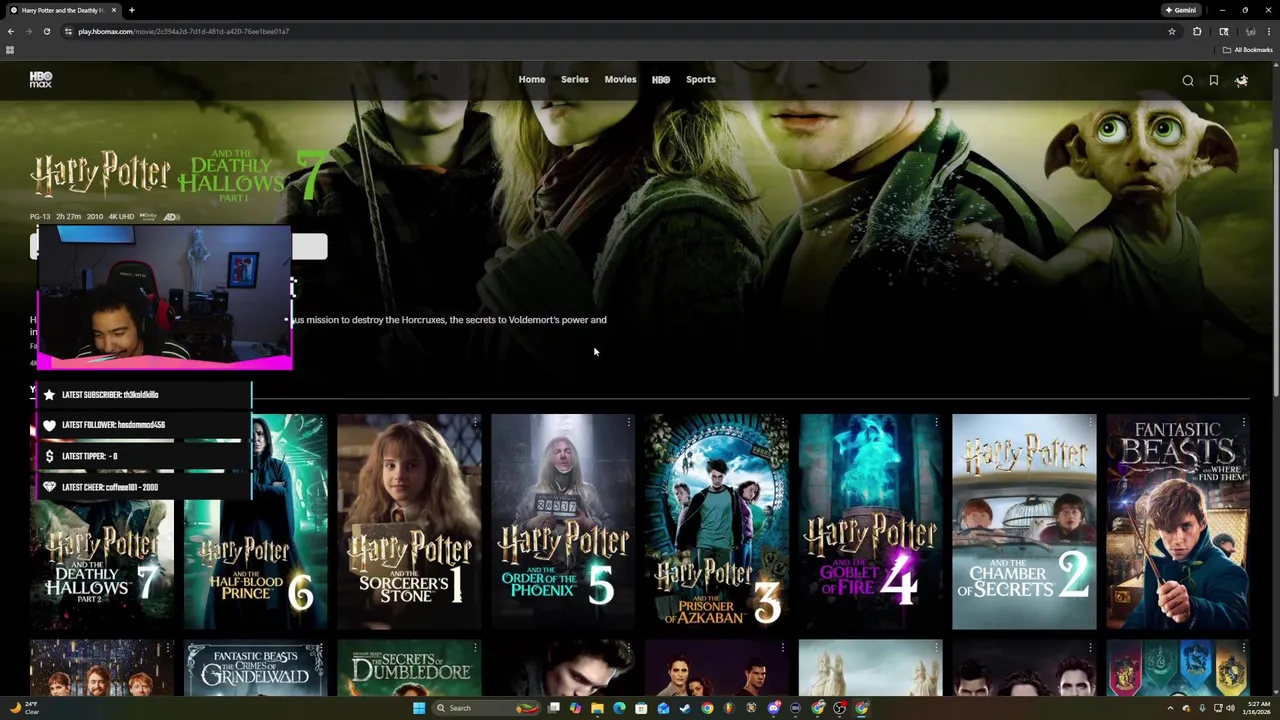Open options menu on Secrets of Dumbledore card
Viewport: 1280px width, 720px height.
475,649
